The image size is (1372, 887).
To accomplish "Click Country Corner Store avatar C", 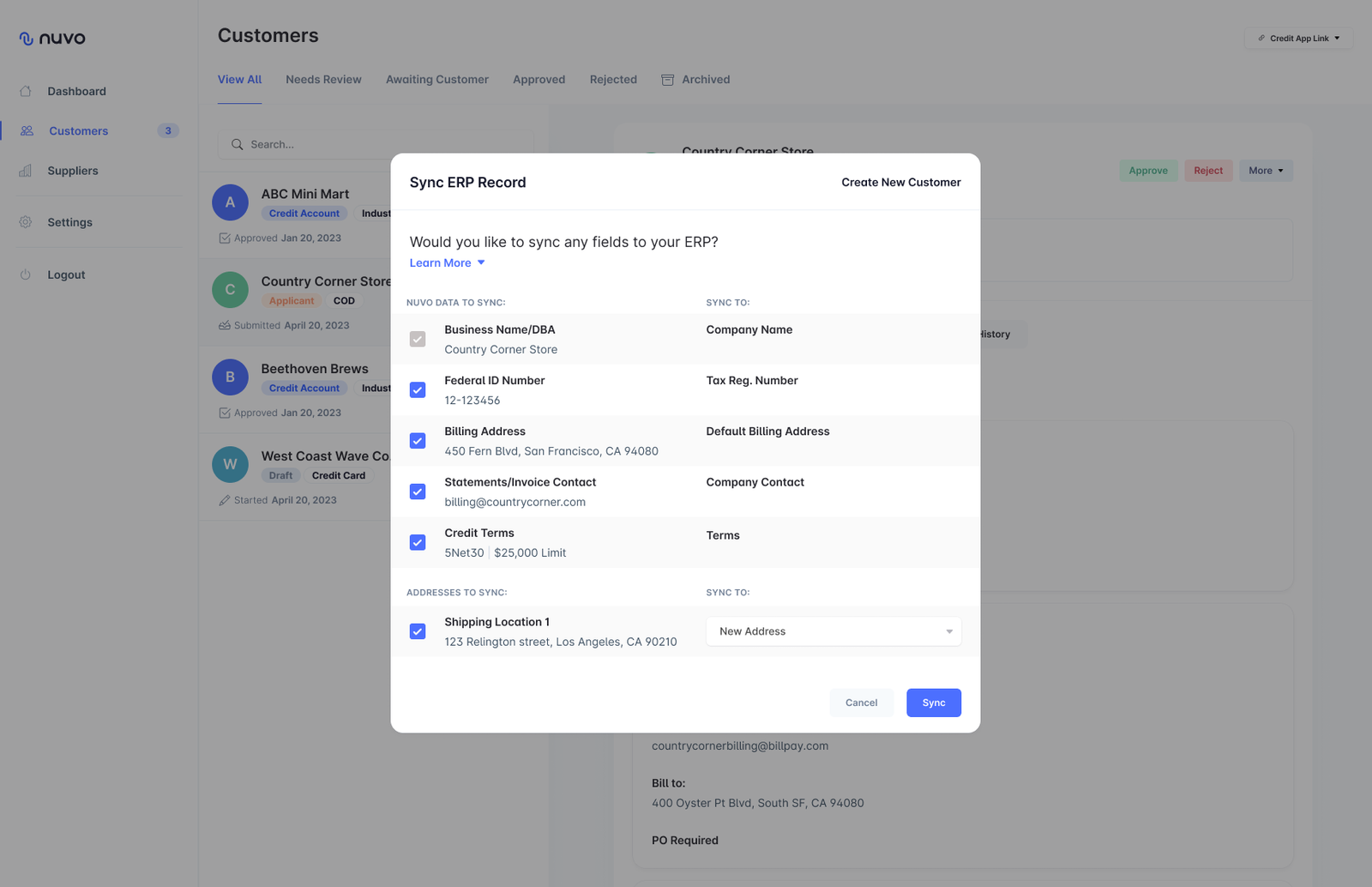I will point(230,290).
